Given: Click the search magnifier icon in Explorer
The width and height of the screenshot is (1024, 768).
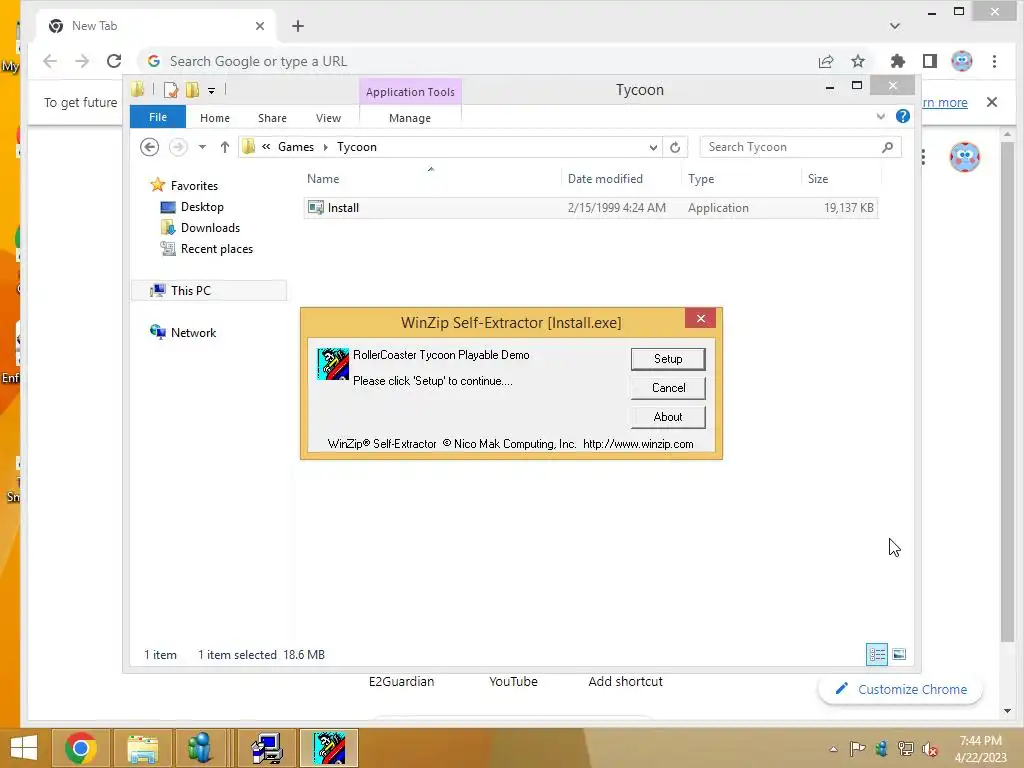Looking at the screenshot, I should (887, 147).
